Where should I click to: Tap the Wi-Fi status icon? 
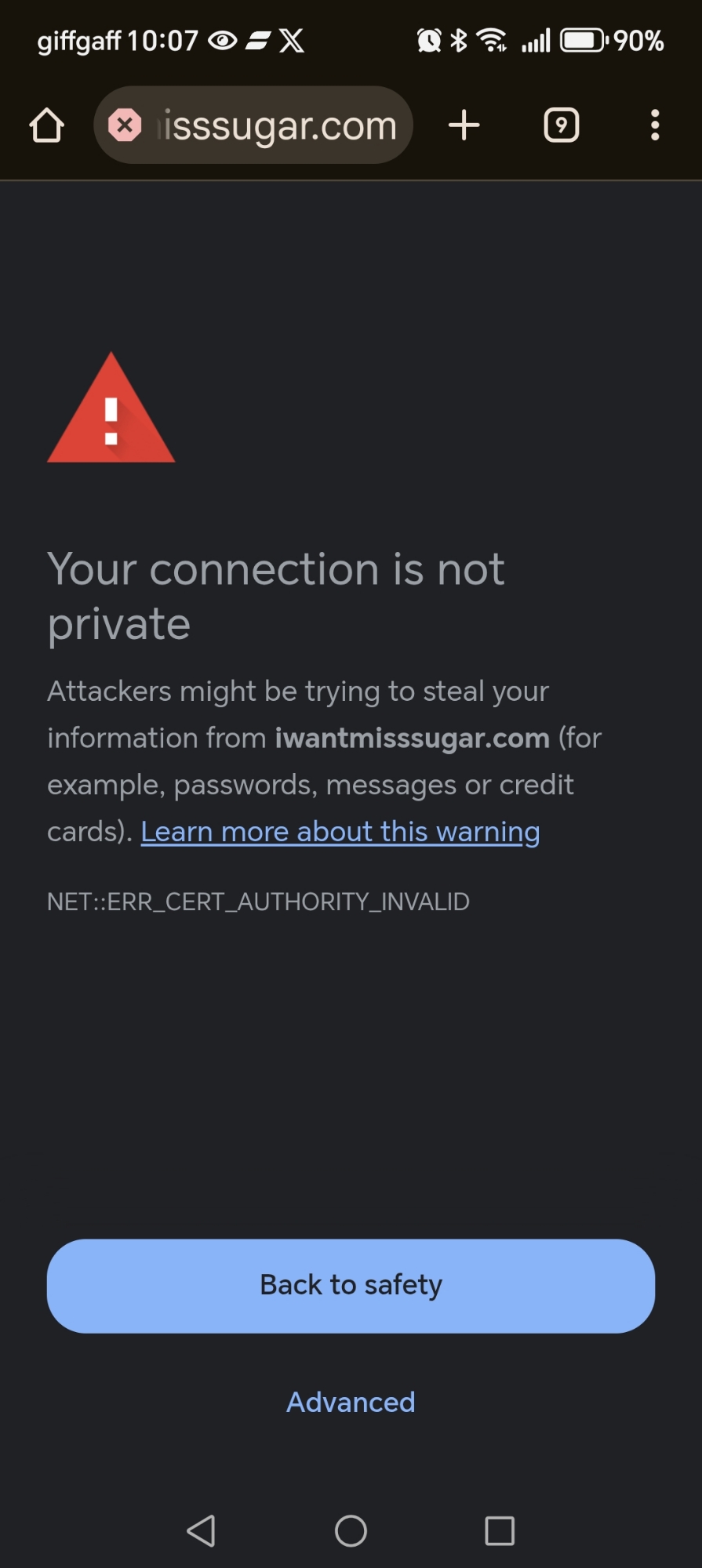coord(493,40)
